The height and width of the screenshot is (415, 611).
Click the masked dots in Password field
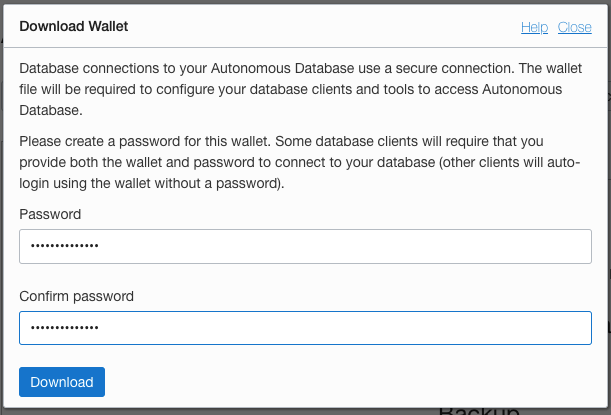(65, 246)
